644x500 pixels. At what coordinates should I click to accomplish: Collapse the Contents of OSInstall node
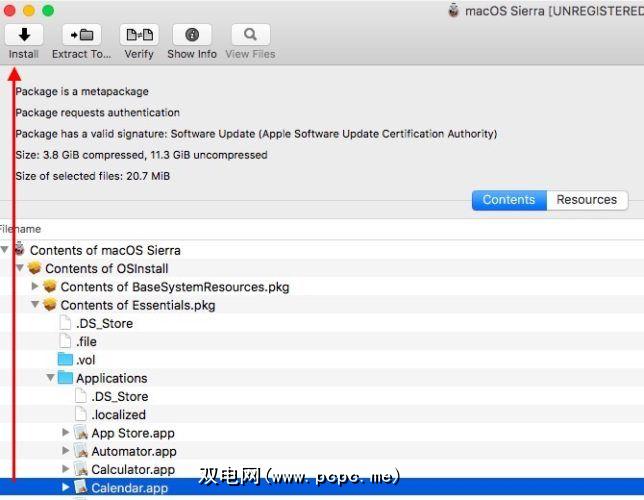(x=20, y=268)
